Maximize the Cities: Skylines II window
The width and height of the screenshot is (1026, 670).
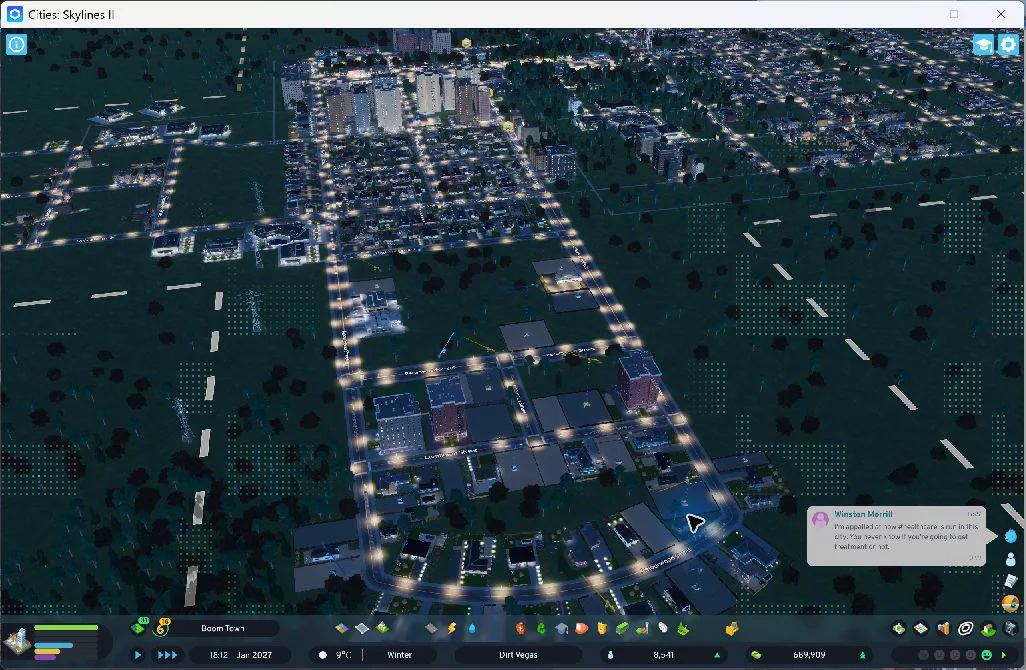(x=954, y=14)
